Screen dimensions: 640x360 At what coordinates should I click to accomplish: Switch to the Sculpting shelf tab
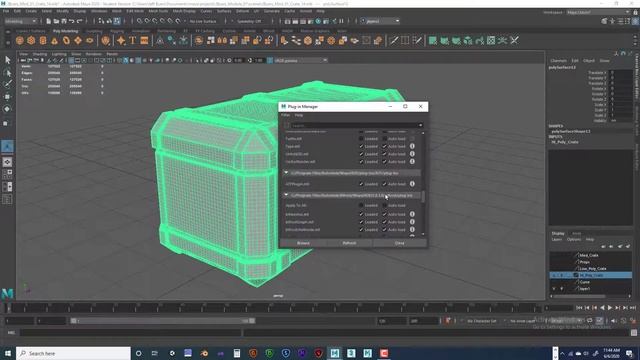click(x=94, y=31)
